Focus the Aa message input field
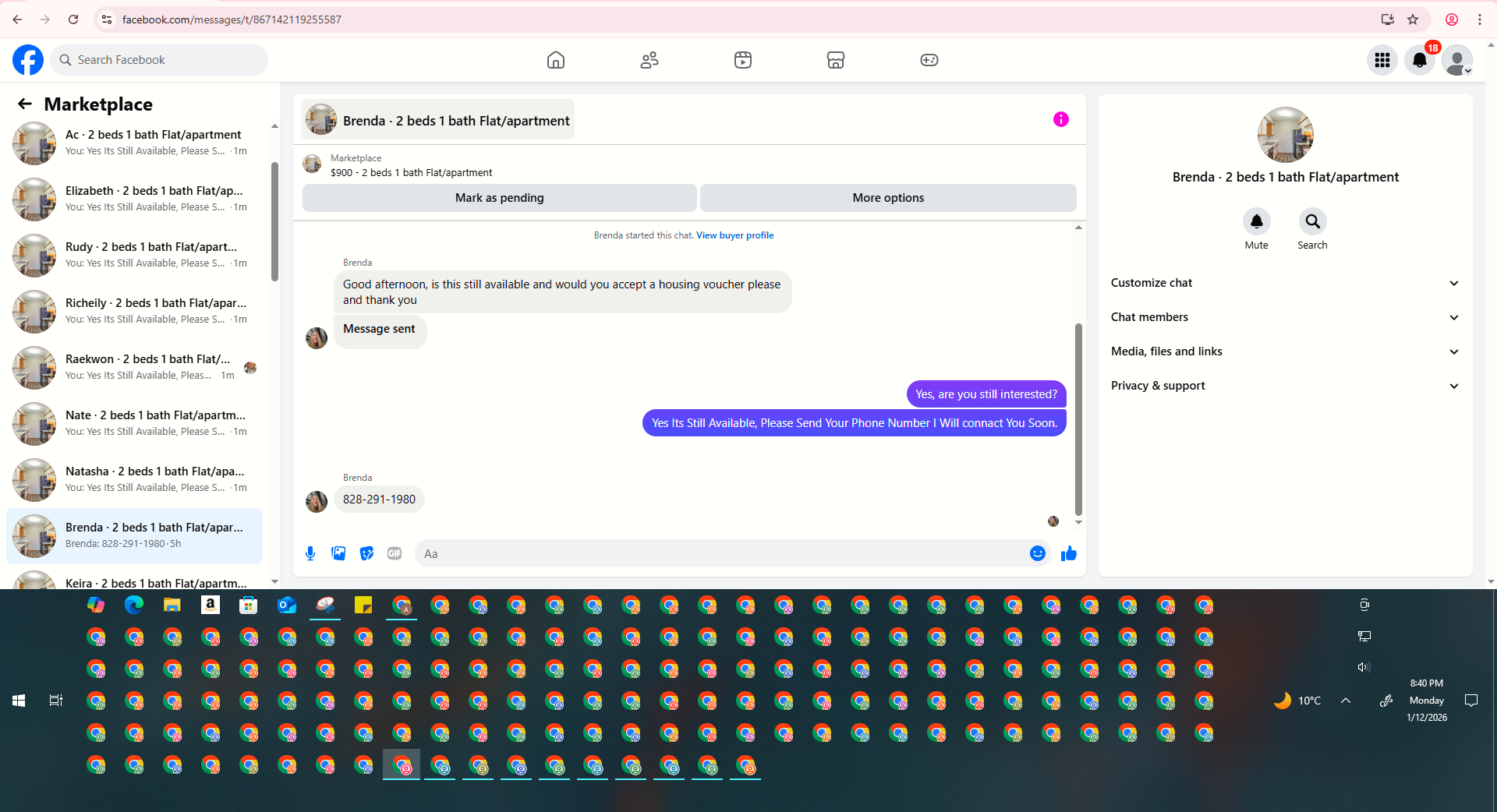The height and width of the screenshot is (812, 1497). [x=722, y=554]
